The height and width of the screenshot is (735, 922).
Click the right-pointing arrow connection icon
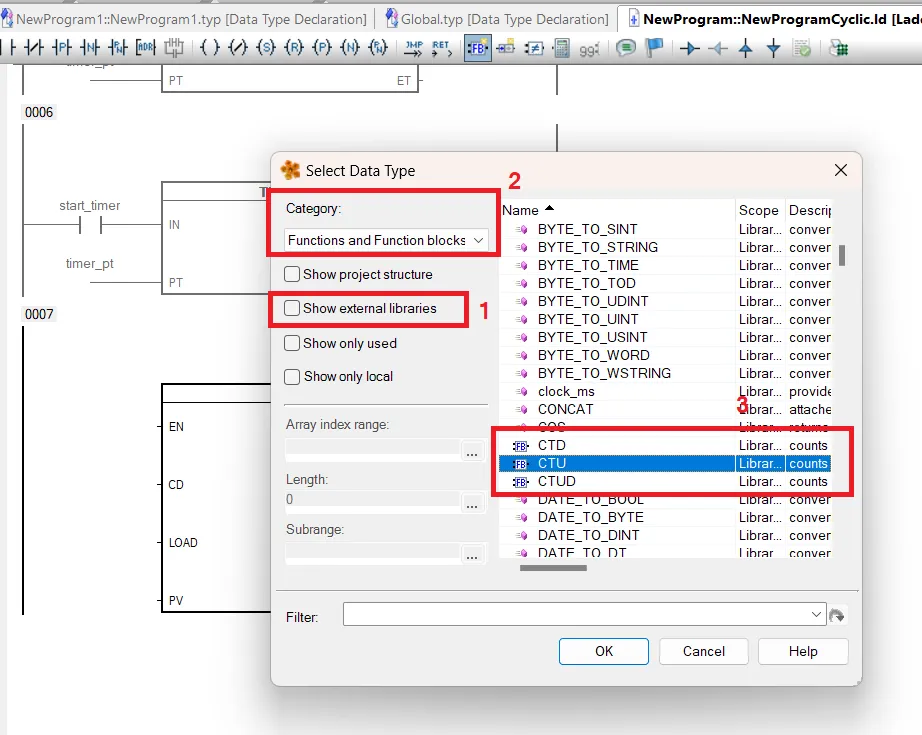tap(689, 48)
